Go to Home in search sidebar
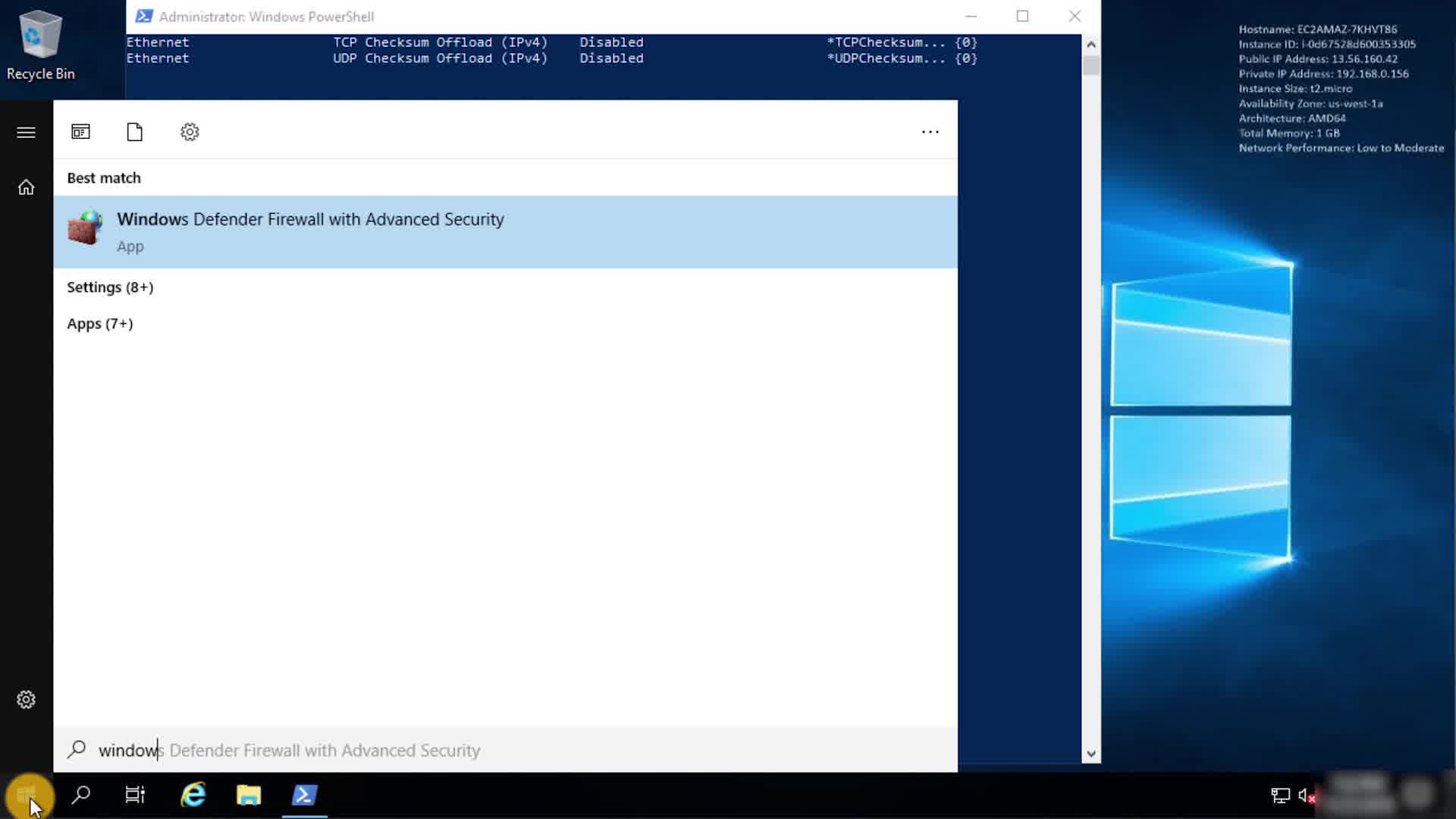 point(26,187)
